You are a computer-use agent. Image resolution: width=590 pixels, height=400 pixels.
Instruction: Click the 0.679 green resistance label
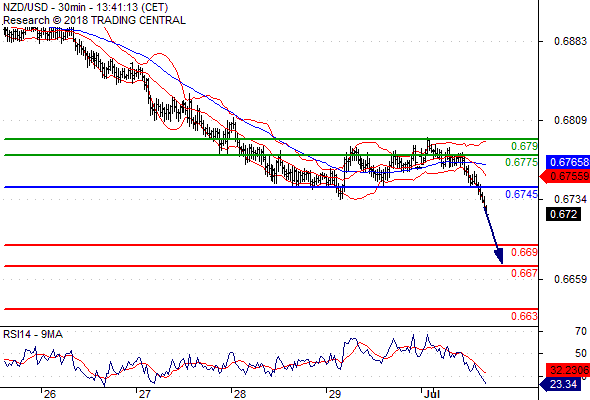(524, 146)
